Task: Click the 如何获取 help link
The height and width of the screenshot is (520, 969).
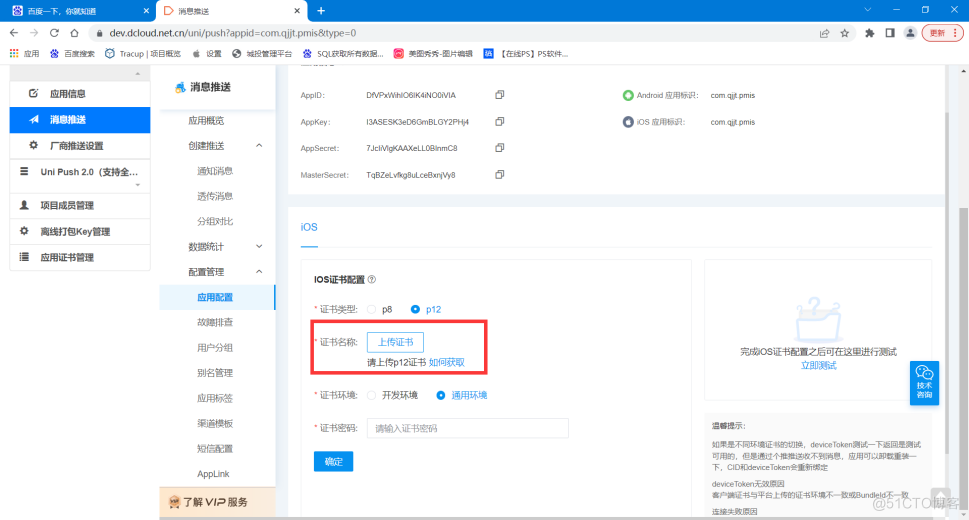Action: tap(447, 362)
